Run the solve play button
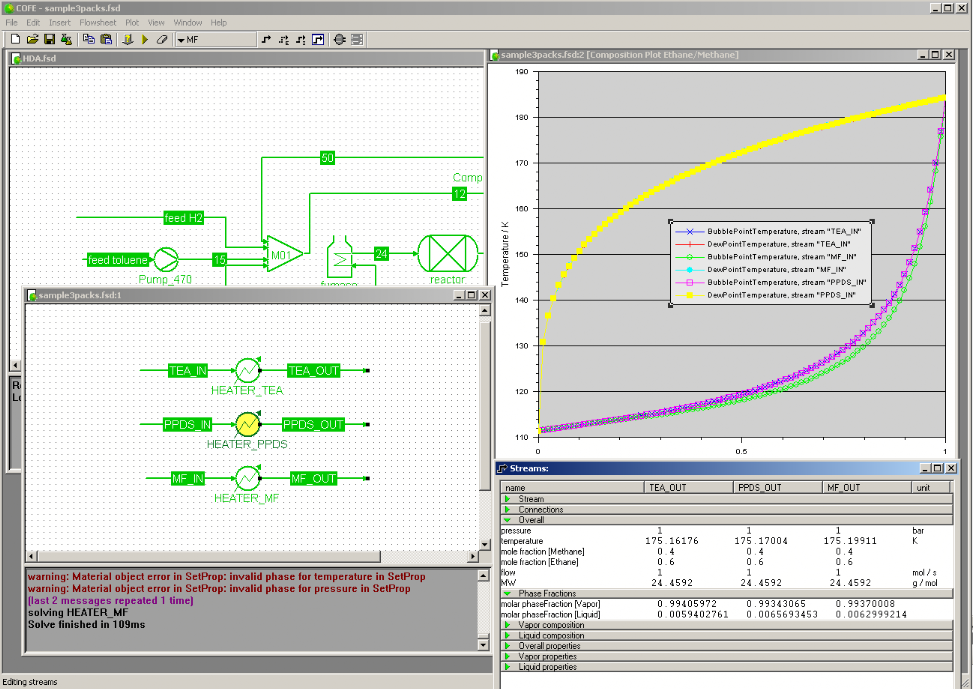973x689 pixels. coord(145,39)
